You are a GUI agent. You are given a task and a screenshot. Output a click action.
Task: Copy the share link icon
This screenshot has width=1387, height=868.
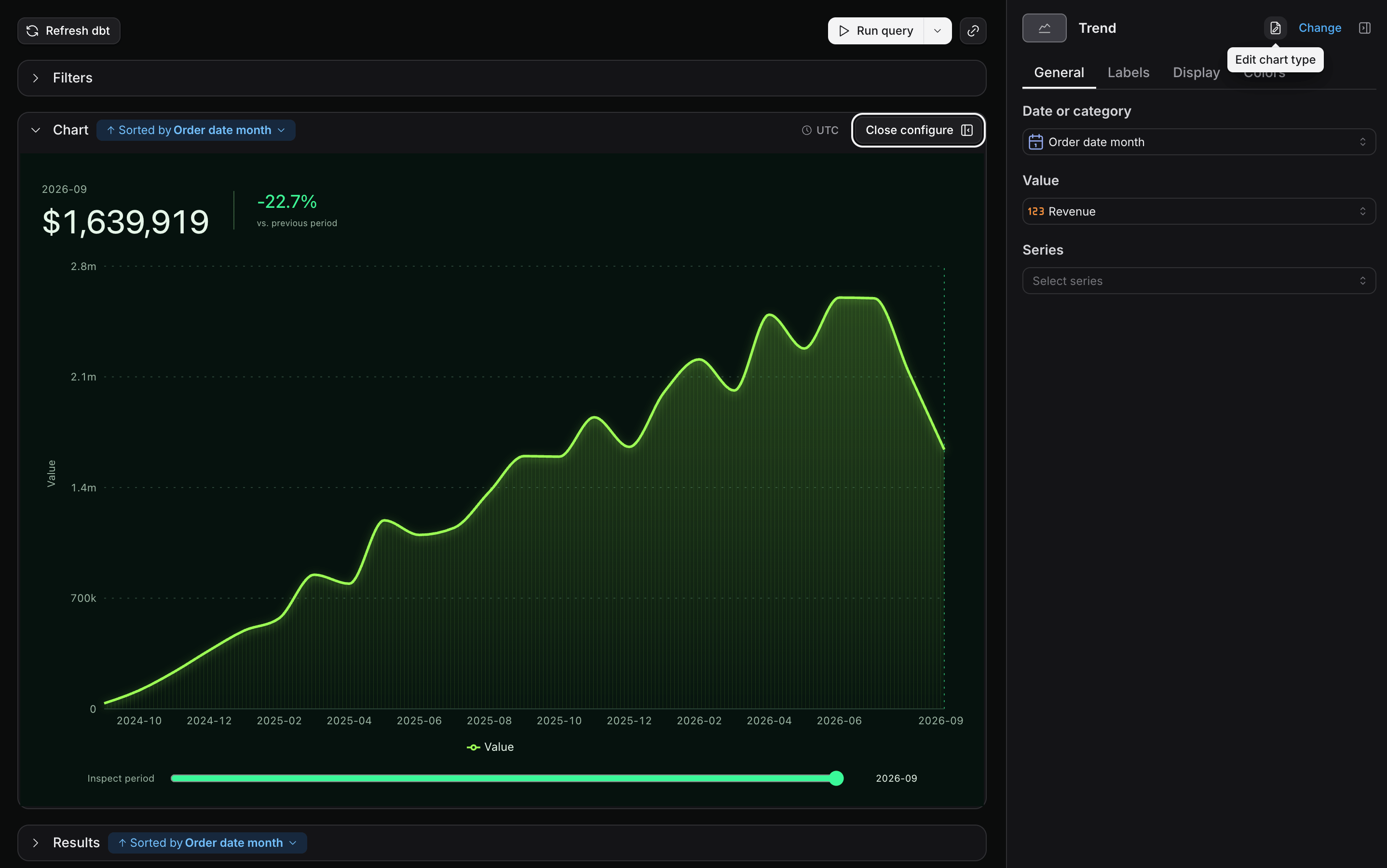(973, 30)
